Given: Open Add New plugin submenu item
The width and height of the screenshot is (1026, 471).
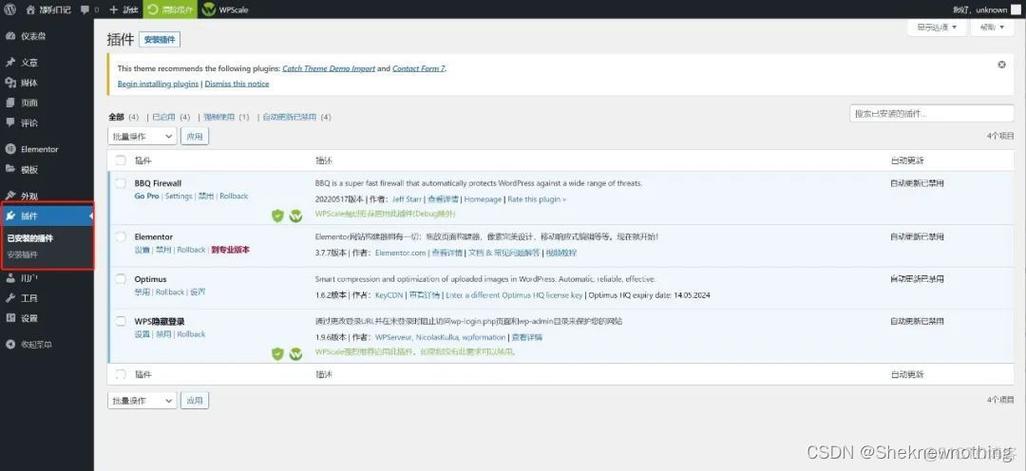Looking at the screenshot, I should 22,254.
